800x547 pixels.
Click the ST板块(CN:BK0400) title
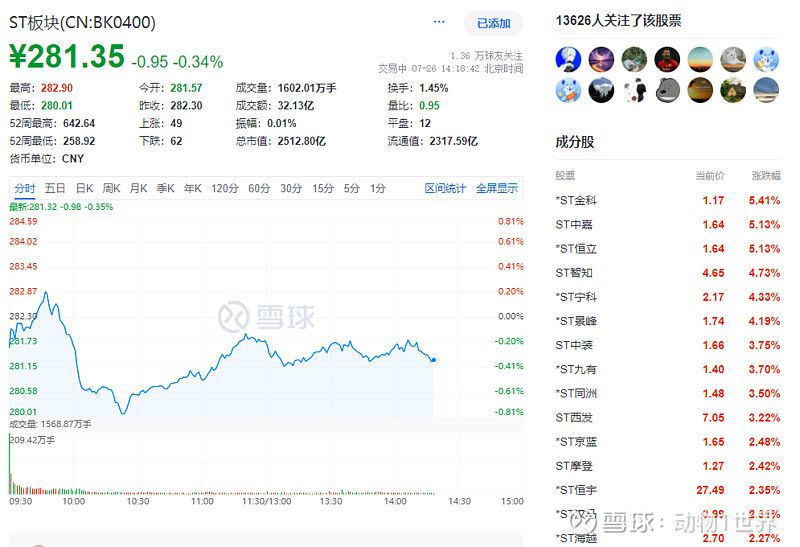[x=82, y=22]
